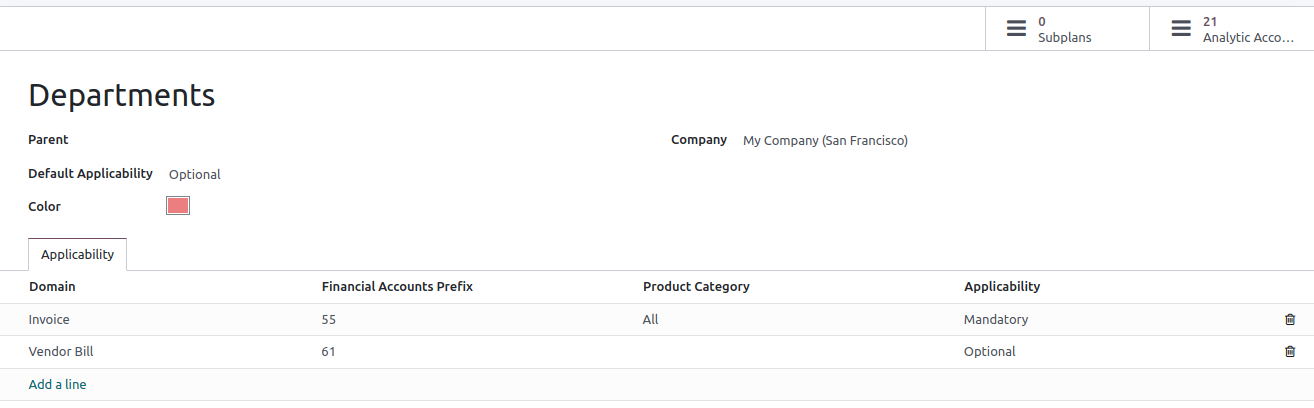This screenshot has height=408, width=1314.
Task: Open the red Color picker swatch
Action: point(178,206)
